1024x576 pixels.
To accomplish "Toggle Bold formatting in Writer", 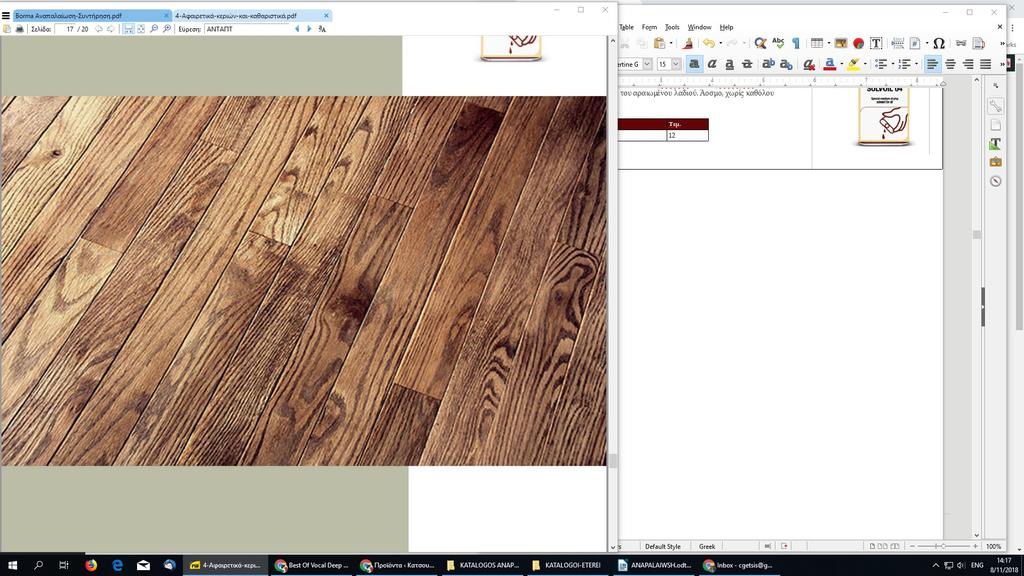I will point(694,64).
